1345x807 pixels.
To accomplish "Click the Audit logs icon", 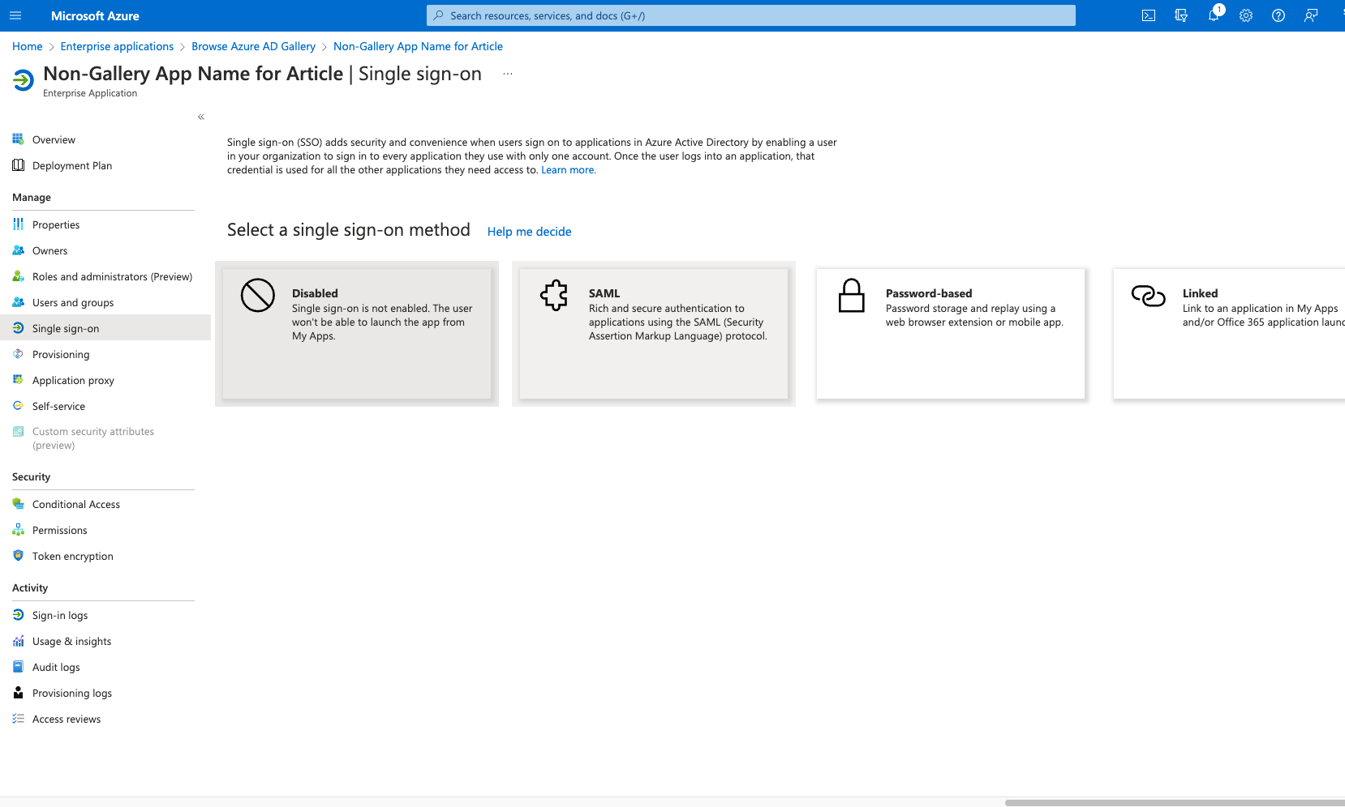I will click(18, 667).
